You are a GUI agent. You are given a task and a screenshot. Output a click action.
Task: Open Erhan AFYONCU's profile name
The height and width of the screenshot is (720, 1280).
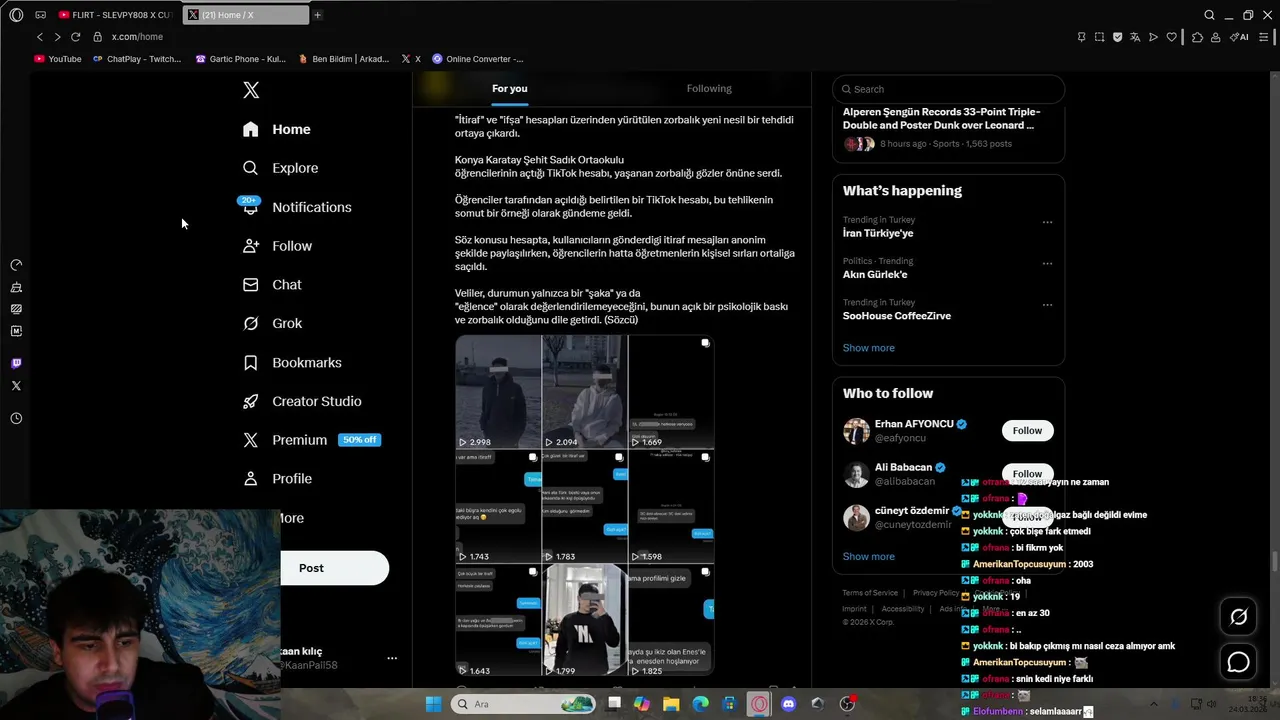pyautogui.click(x=914, y=424)
